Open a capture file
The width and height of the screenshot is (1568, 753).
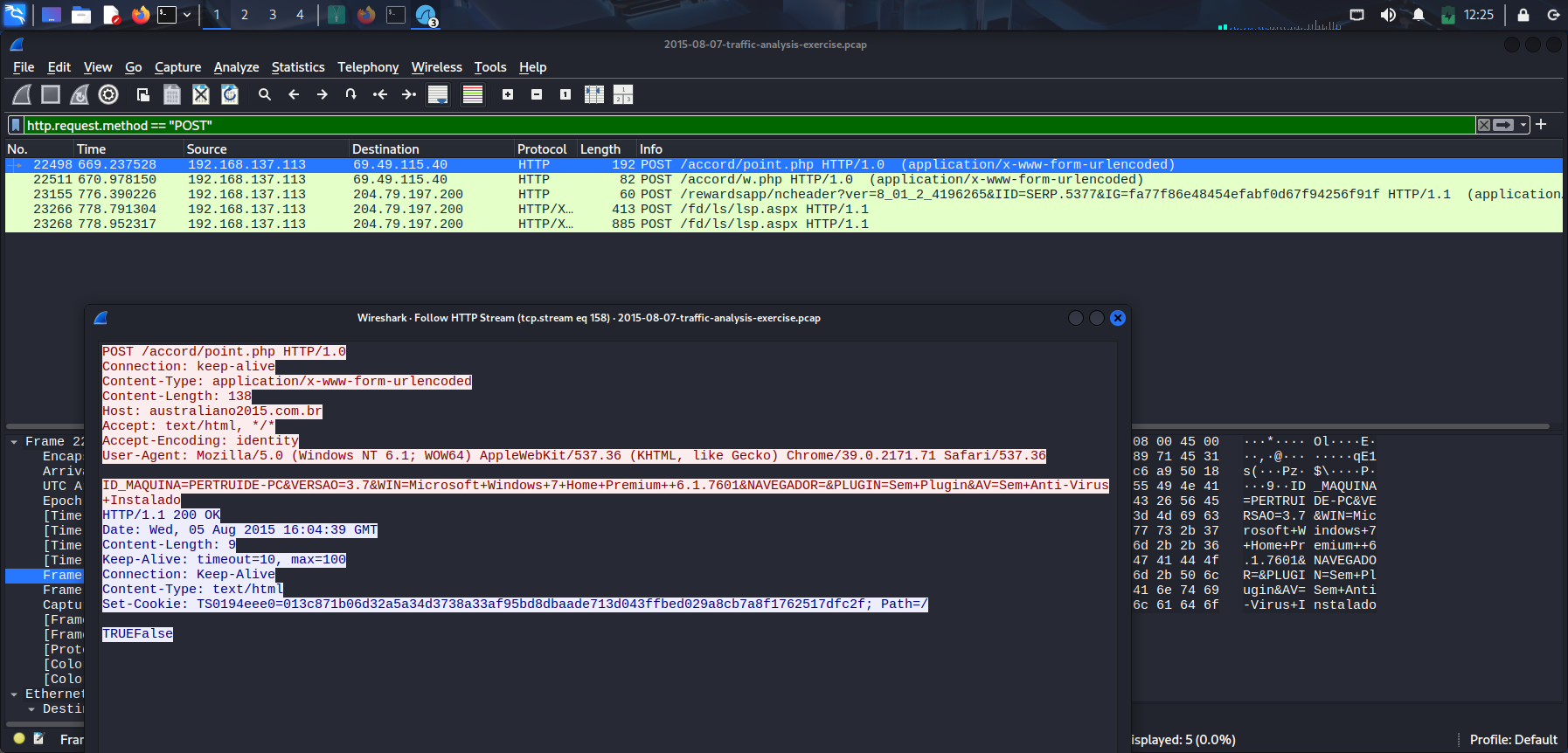pyautogui.click(x=143, y=94)
